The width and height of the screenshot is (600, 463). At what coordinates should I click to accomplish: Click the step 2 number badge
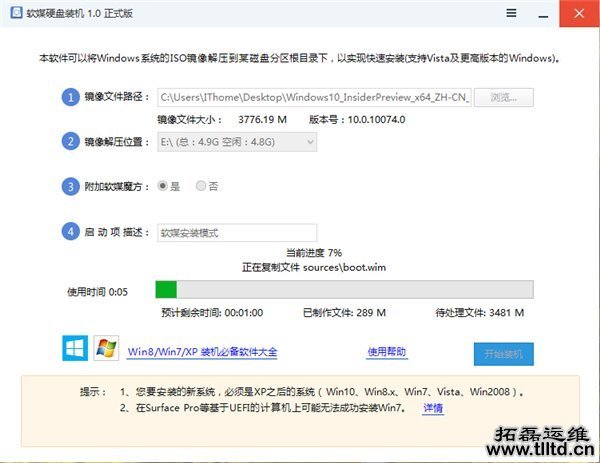70,142
